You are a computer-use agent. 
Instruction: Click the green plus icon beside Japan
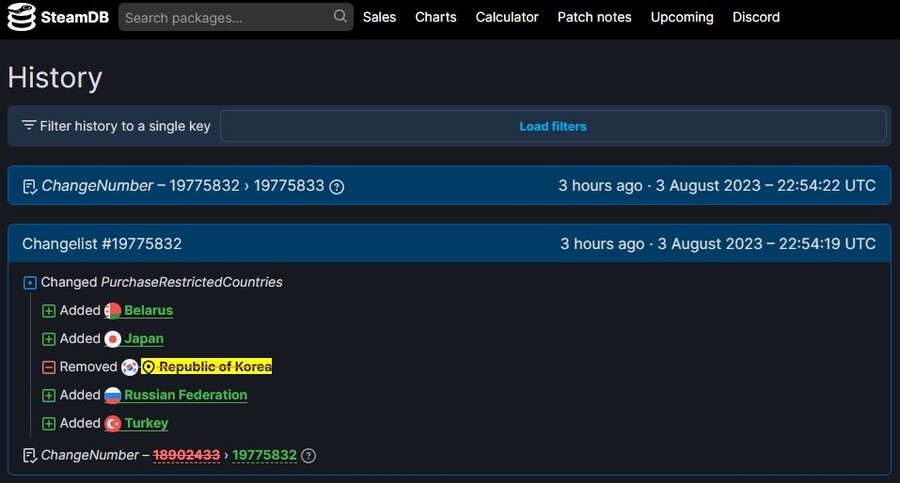click(x=49, y=339)
